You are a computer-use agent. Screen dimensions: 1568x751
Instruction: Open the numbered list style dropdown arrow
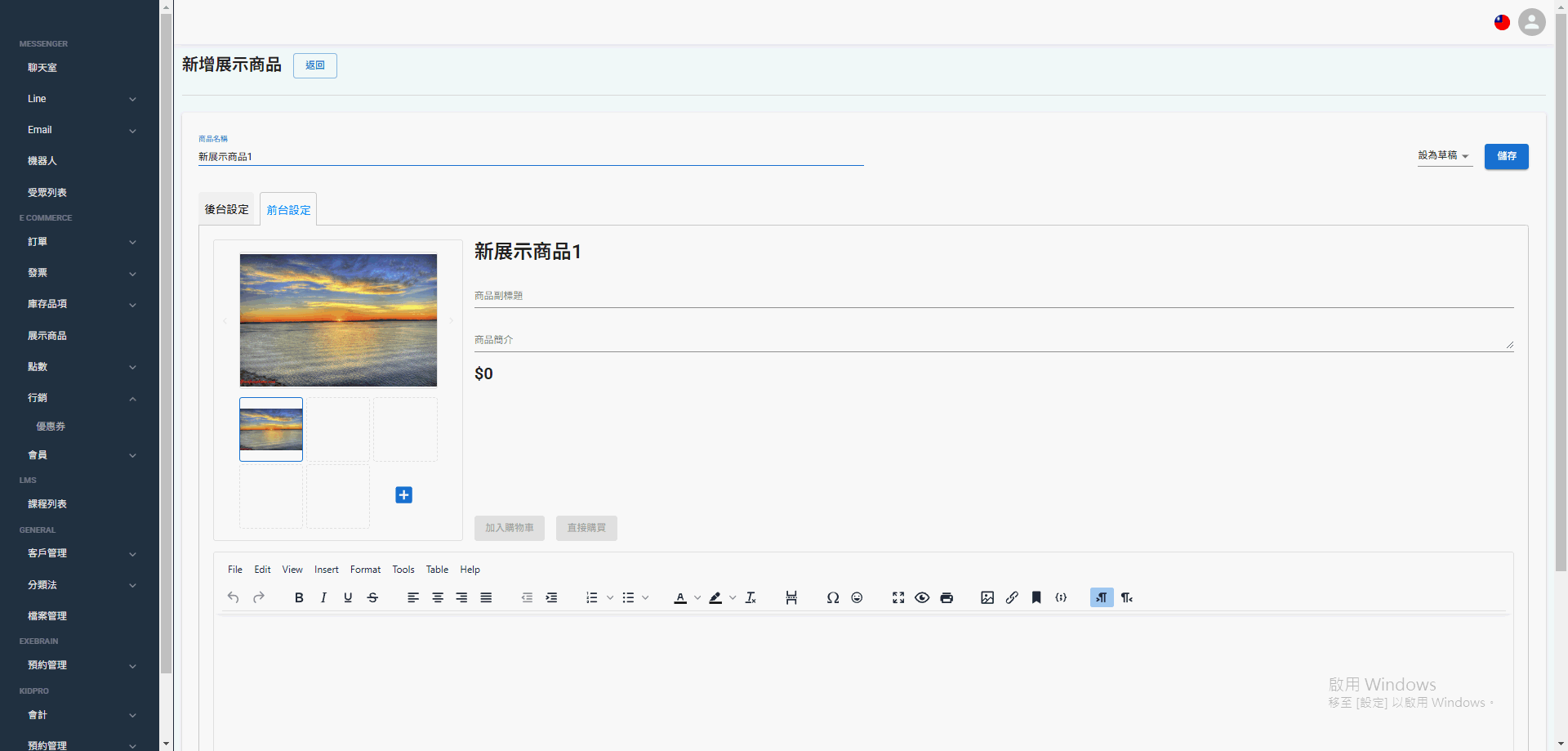[610, 597]
